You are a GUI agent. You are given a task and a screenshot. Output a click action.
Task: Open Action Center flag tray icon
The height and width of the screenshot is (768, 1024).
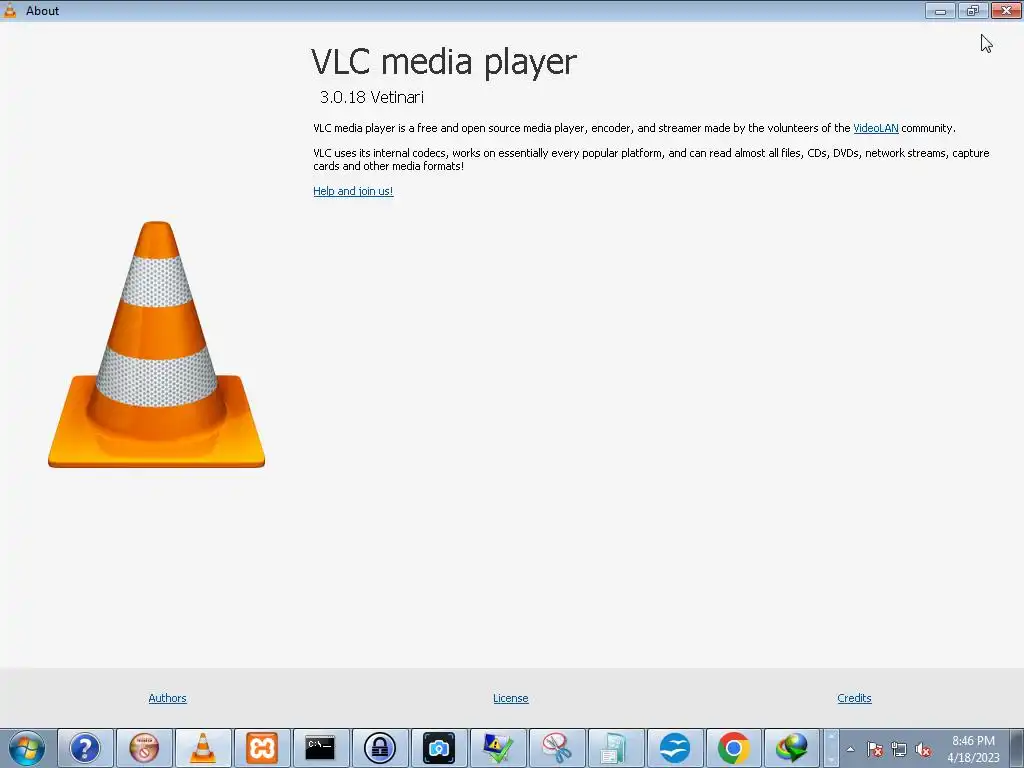(x=875, y=750)
